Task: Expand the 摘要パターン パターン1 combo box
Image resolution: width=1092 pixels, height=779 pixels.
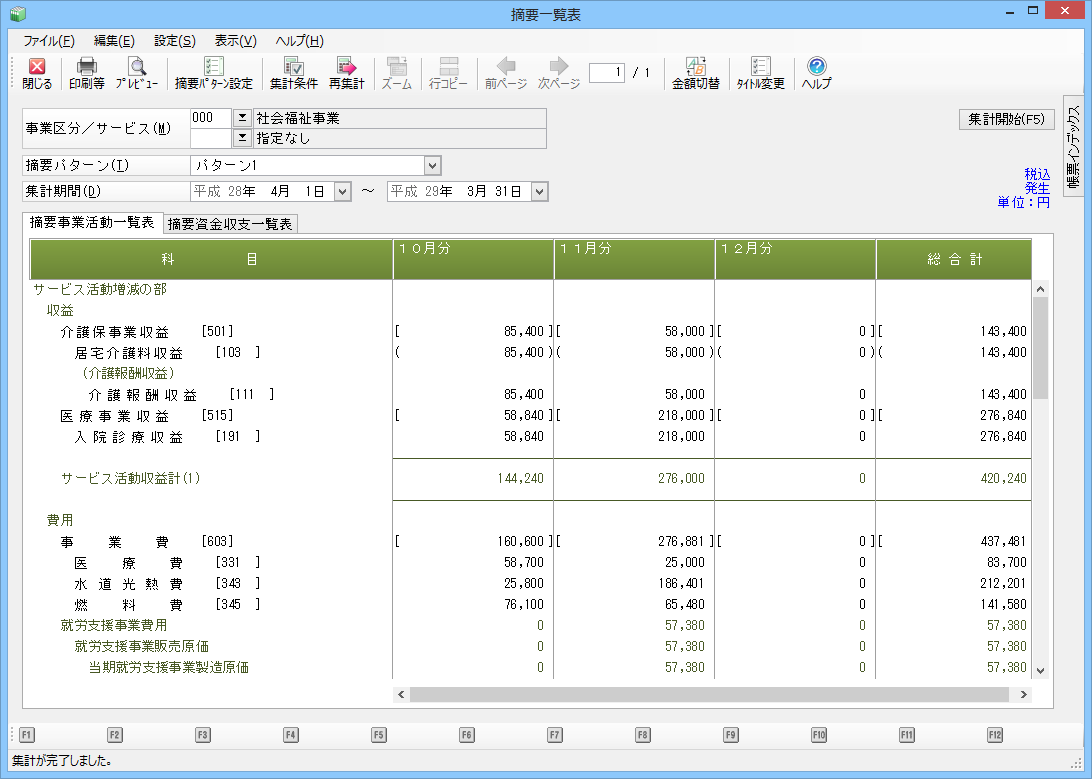Action: tap(432, 165)
